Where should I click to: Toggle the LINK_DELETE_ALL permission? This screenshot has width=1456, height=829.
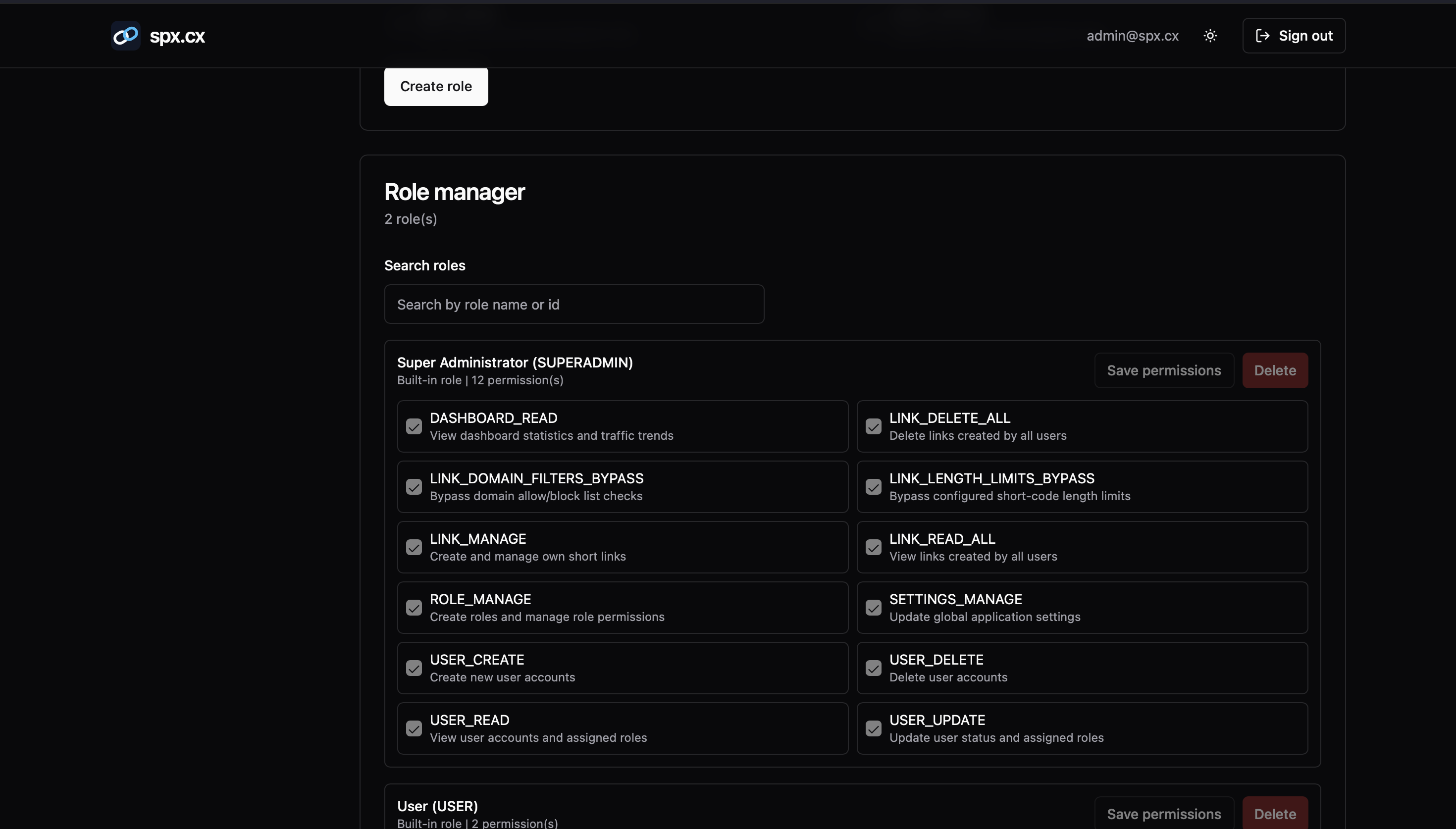click(873, 426)
